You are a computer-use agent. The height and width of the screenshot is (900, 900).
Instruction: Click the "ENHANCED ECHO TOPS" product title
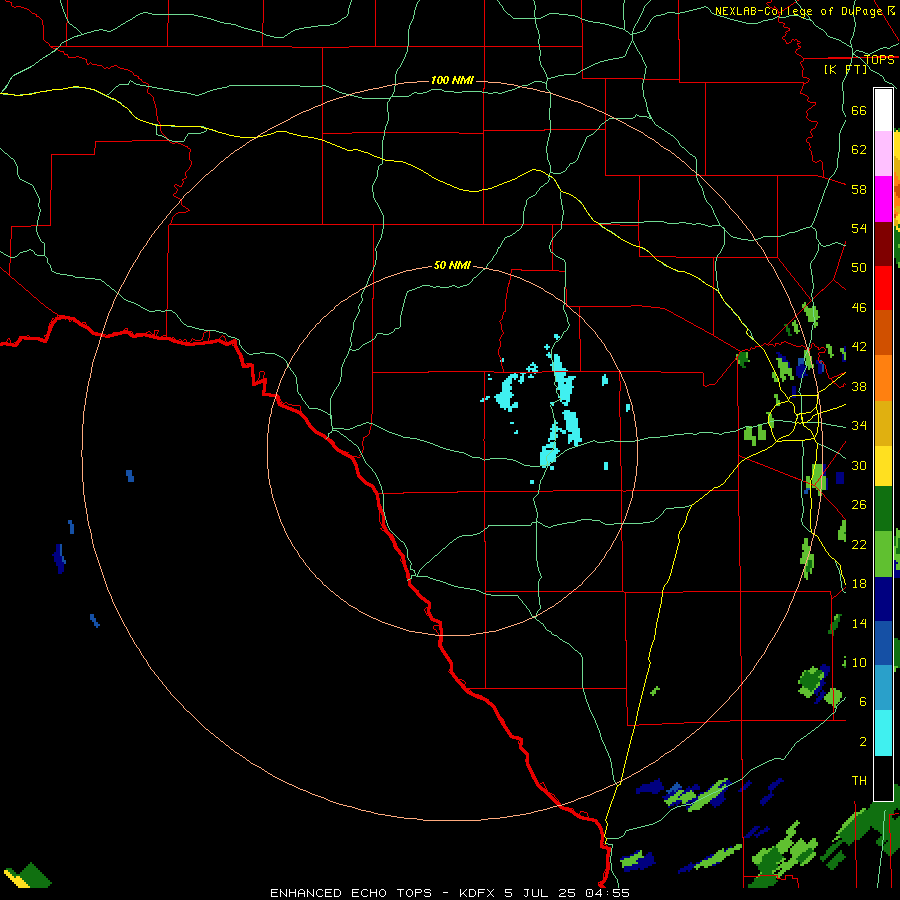(x=351, y=893)
